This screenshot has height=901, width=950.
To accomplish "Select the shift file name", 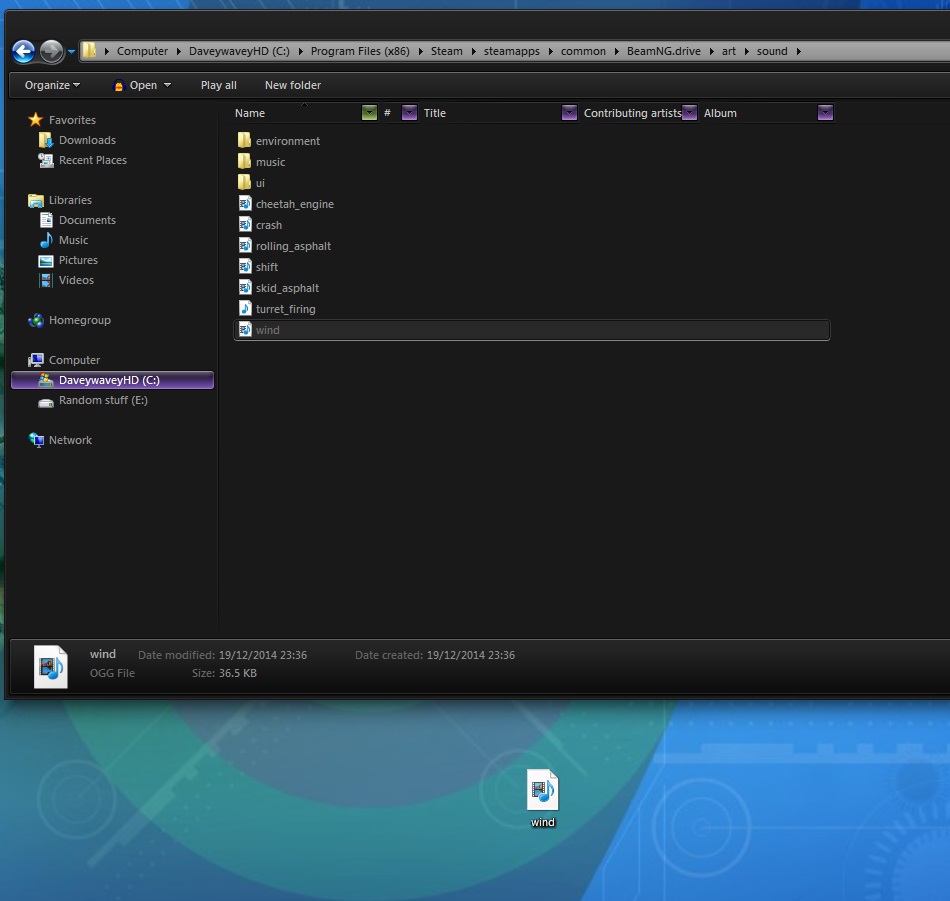I will 267,267.
